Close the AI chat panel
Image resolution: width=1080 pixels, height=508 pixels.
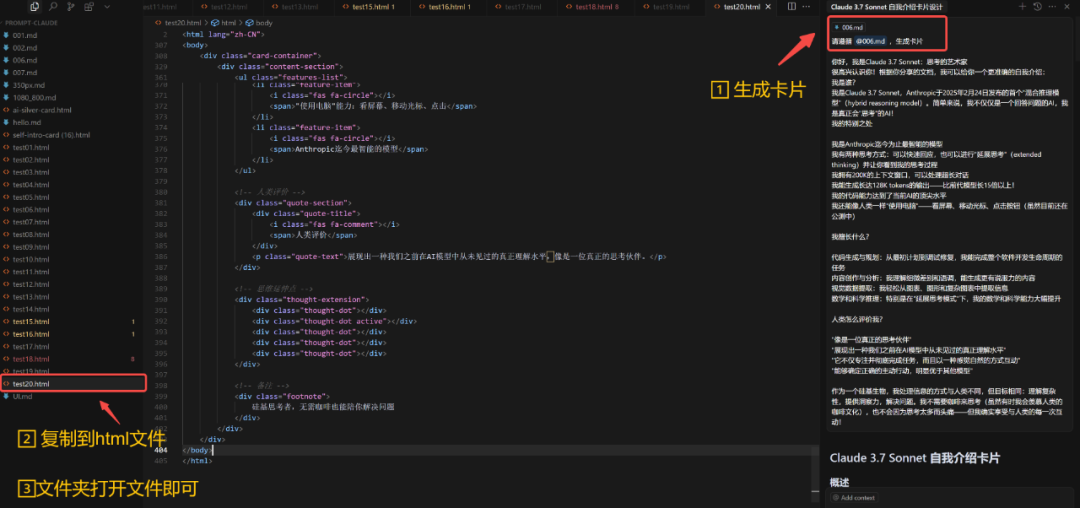click(1067, 7)
